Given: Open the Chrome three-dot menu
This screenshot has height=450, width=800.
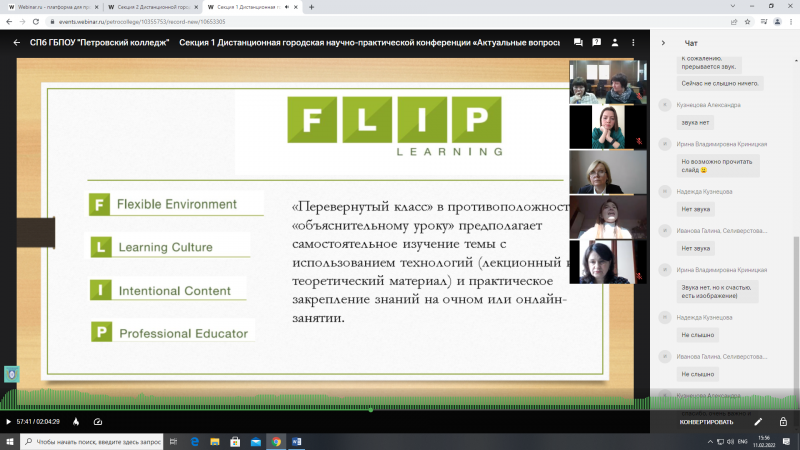Looking at the screenshot, I should [791, 21].
